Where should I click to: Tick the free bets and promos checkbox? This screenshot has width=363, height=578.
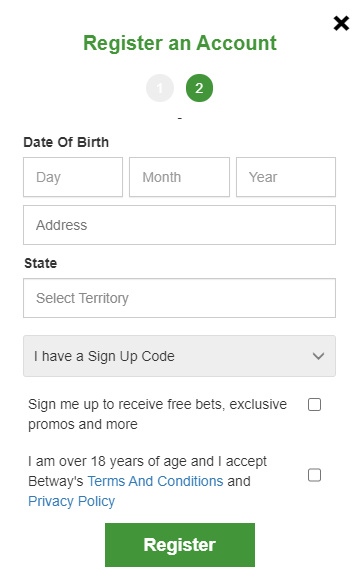pyautogui.click(x=314, y=404)
